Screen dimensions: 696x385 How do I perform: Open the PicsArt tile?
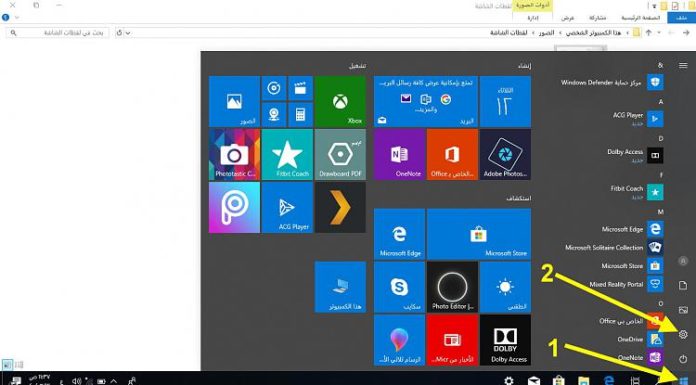[x=234, y=207]
